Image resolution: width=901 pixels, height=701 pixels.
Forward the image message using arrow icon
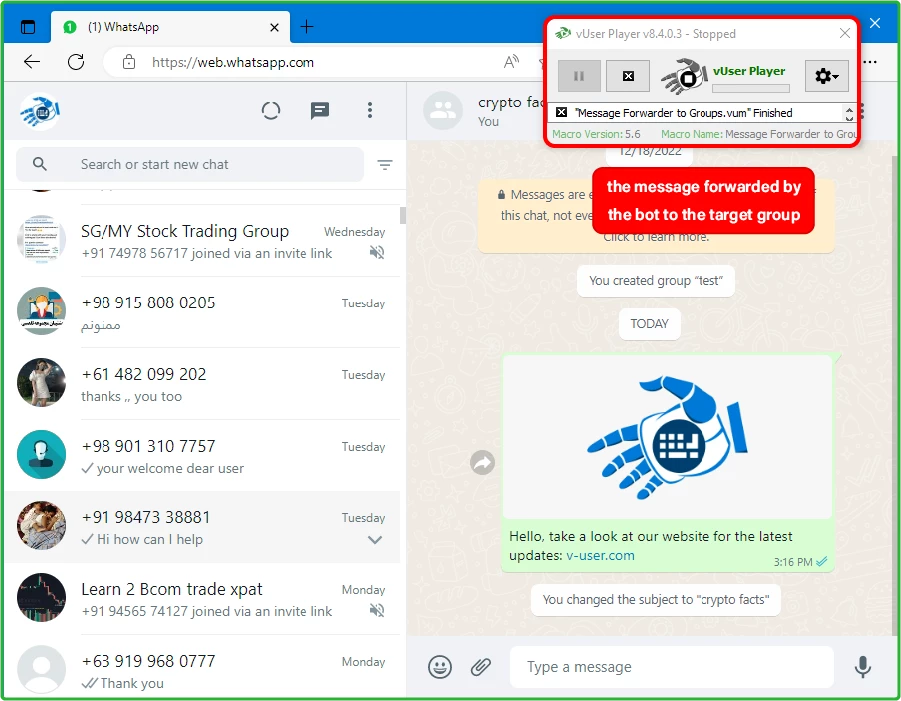[x=483, y=463]
